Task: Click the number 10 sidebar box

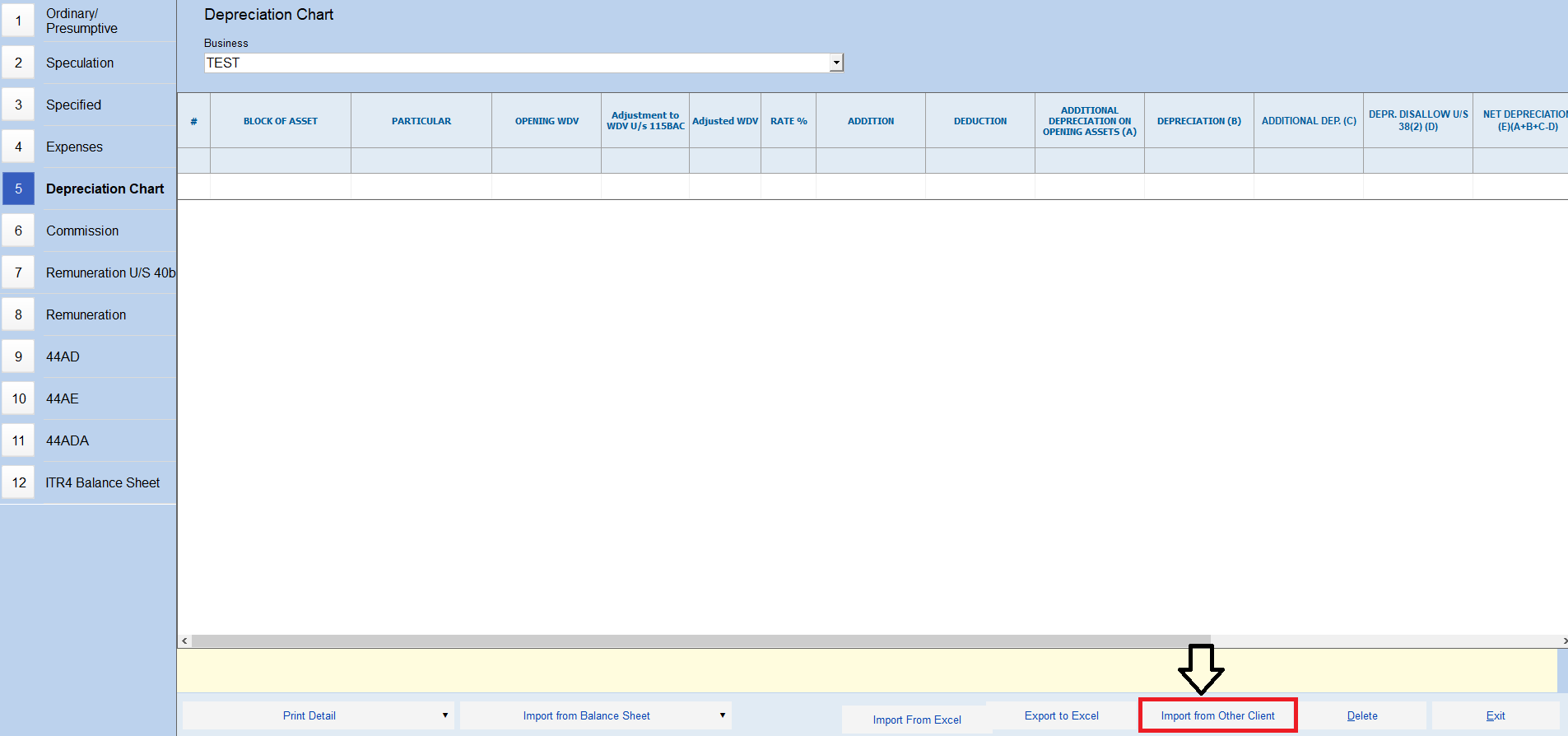Action: tap(18, 398)
